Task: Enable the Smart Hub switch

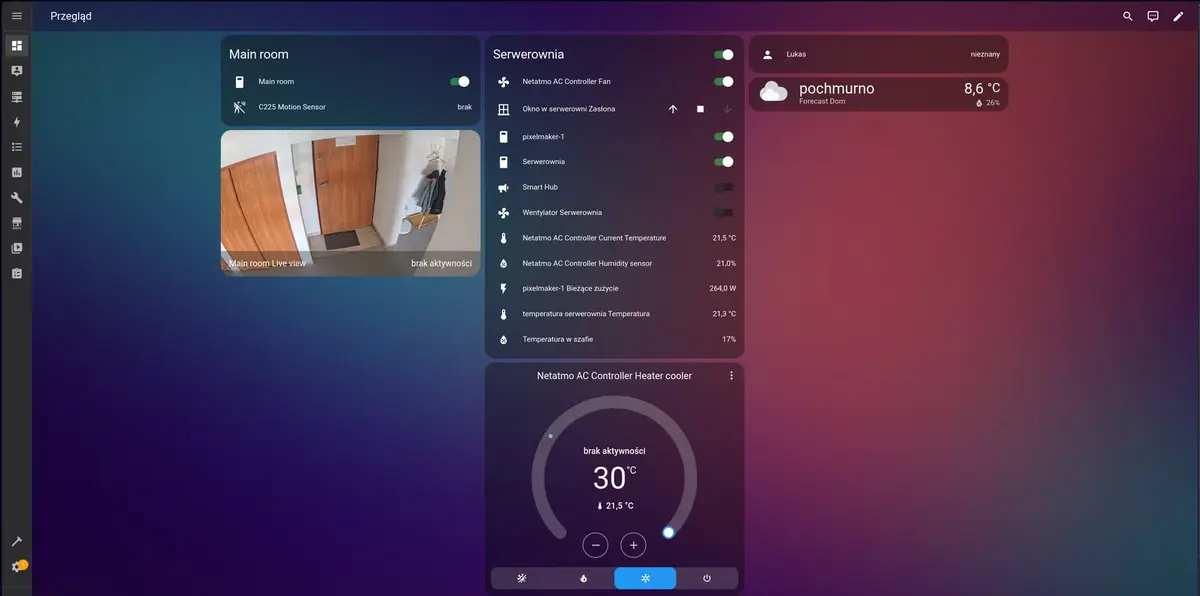Action: pos(725,186)
